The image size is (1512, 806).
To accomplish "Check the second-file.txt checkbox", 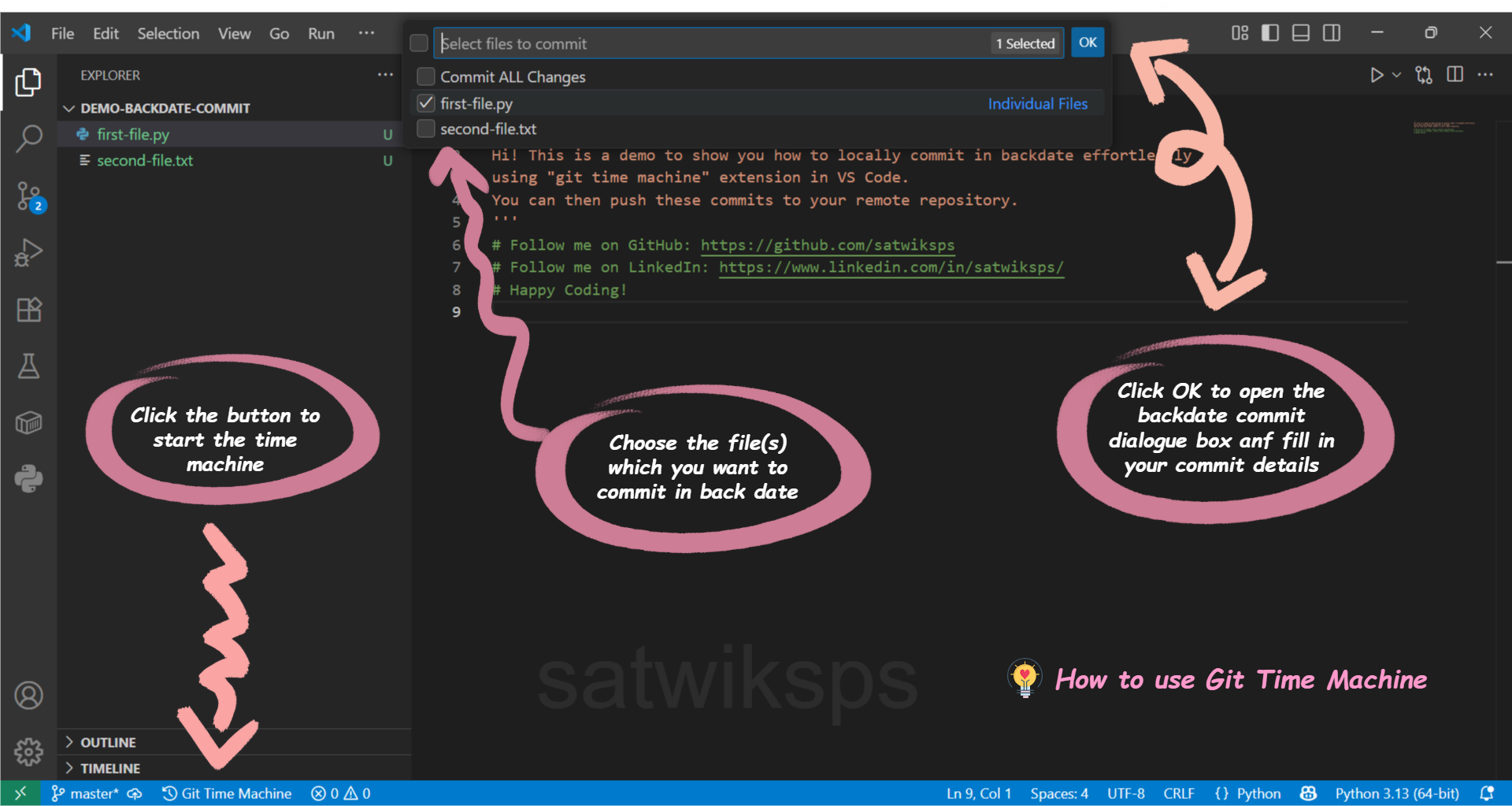I will coord(426,128).
